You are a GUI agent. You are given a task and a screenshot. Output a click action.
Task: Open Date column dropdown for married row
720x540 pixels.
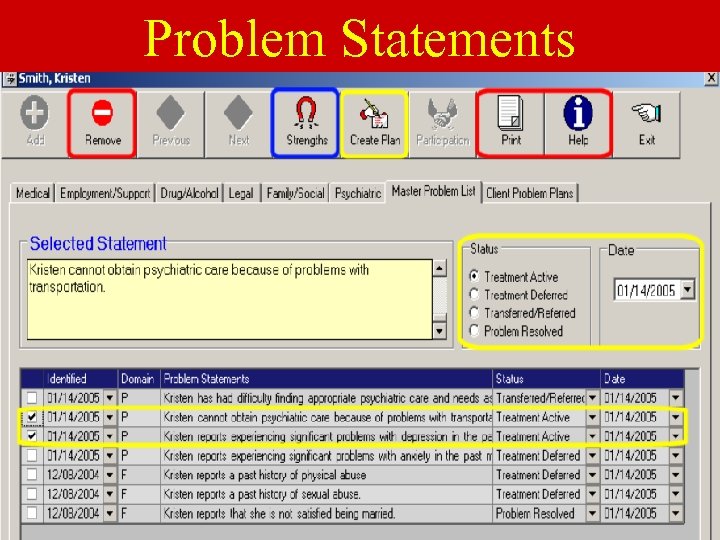(676, 513)
